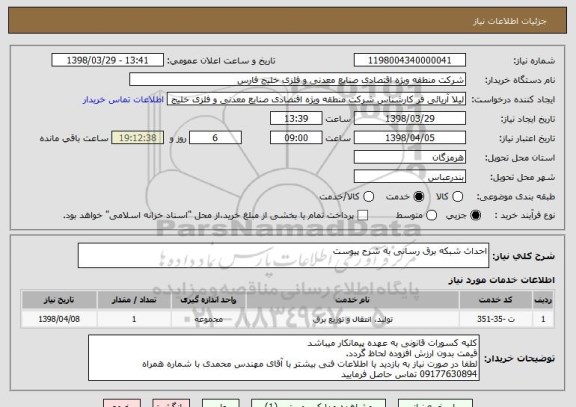
Task: Click the نام خدمت column header
Action: [x=353, y=300]
